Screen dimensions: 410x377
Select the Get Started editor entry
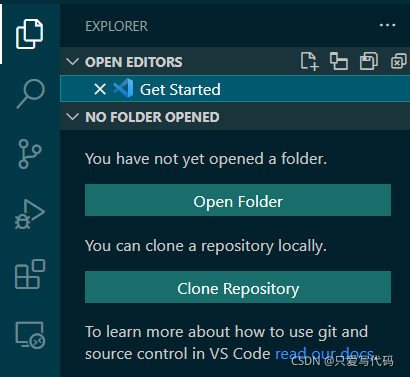(235, 89)
